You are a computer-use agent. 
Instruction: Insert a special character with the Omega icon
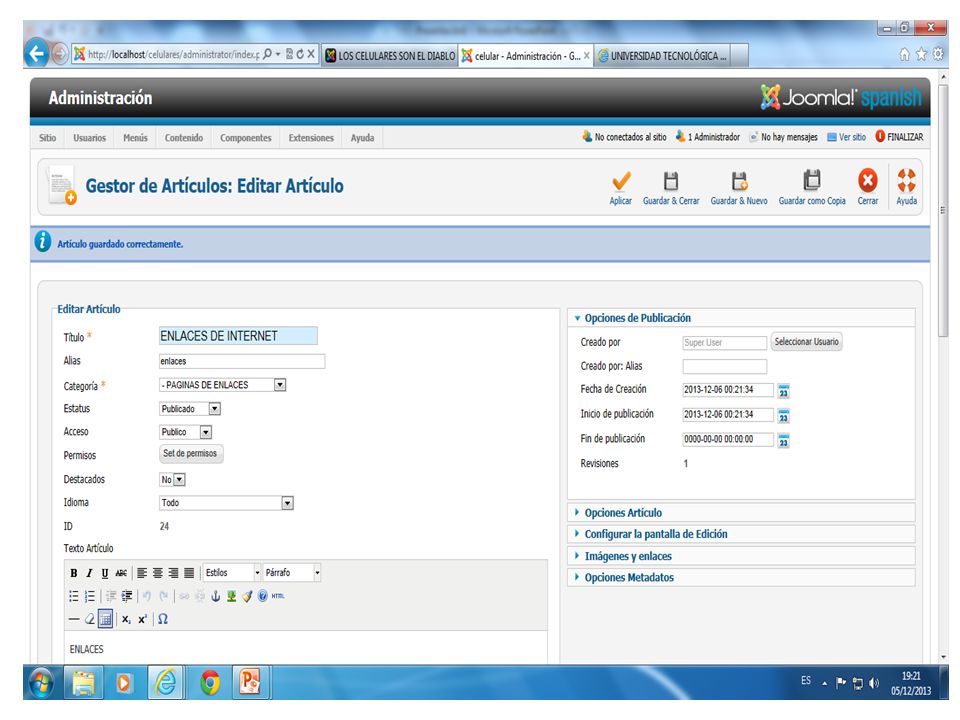coord(162,620)
